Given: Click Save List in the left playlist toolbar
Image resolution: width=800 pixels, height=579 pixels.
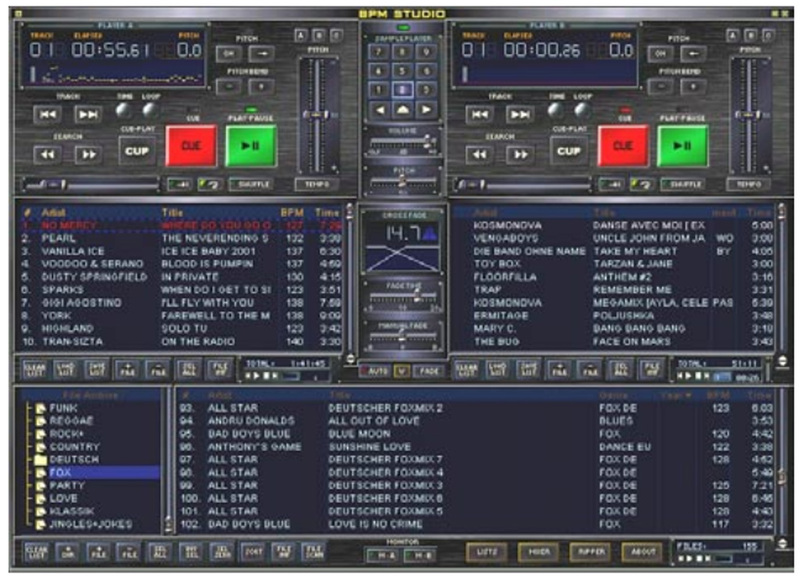Looking at the screenshot, I should pos(96,368).
